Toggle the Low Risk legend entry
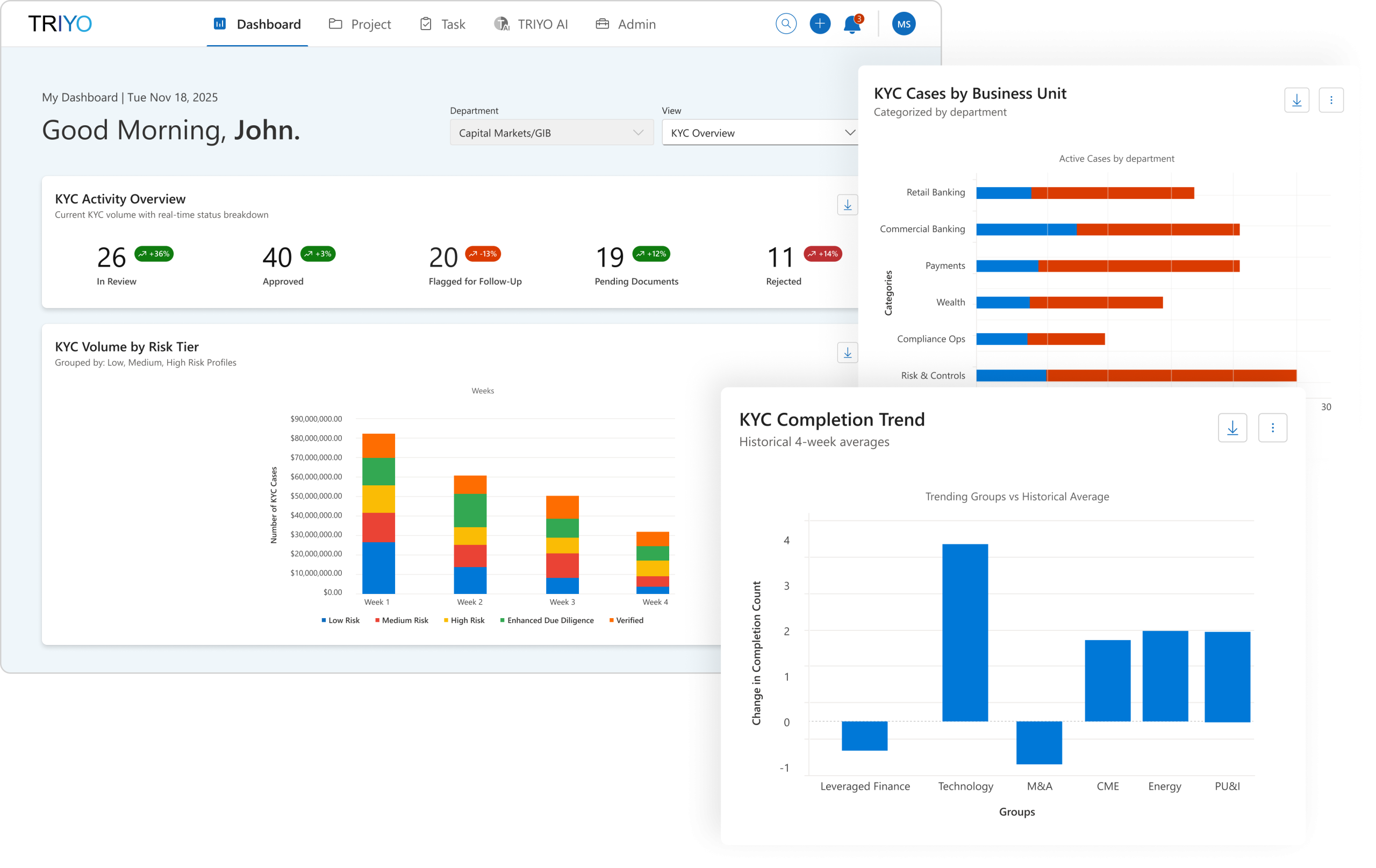 point(341,620)
